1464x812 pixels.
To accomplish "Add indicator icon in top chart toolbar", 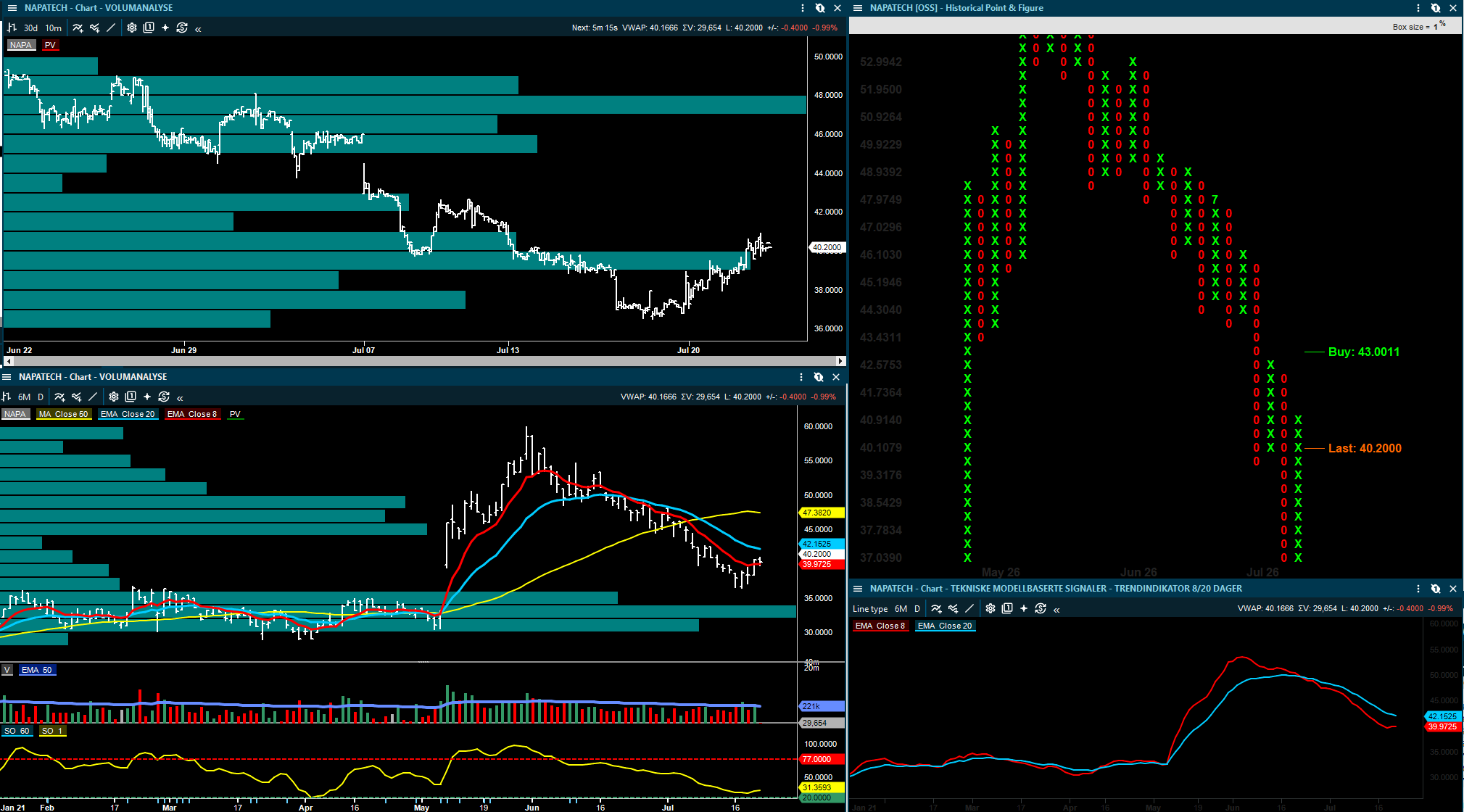I will pyautogui.click(x=78, y=28).
